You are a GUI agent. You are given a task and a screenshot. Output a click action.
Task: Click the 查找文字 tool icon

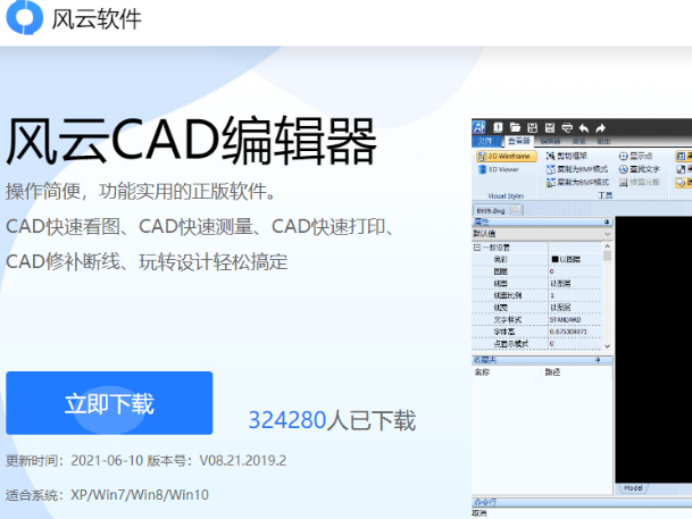pos(623,169)
